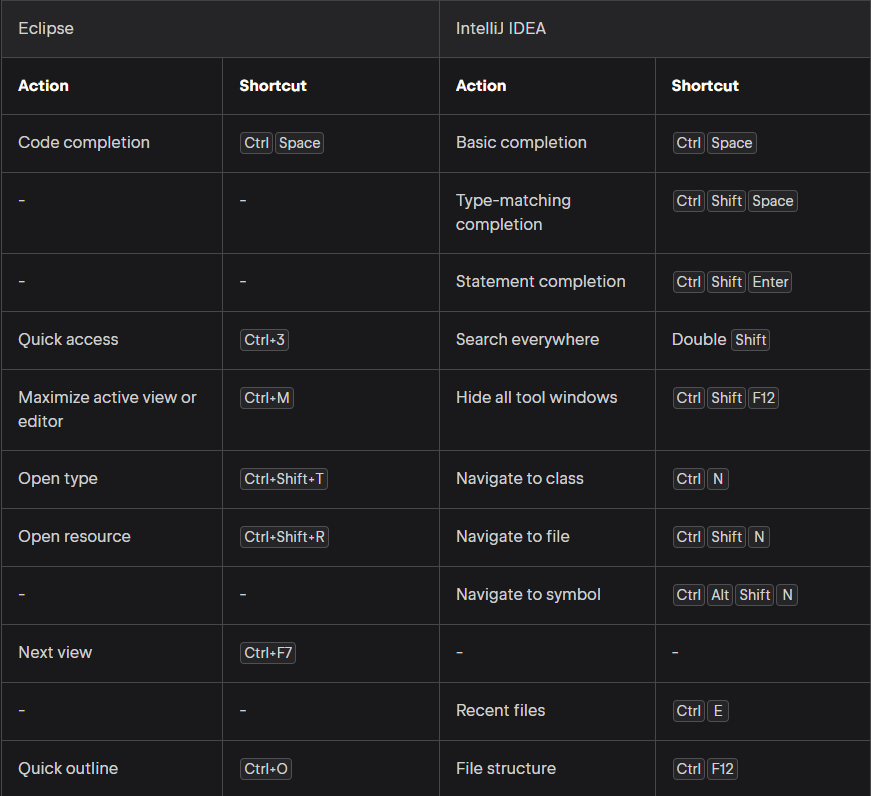871x796 pixels.
Task: Click the N key in Navigate to file row
Action: coord(759,537)
